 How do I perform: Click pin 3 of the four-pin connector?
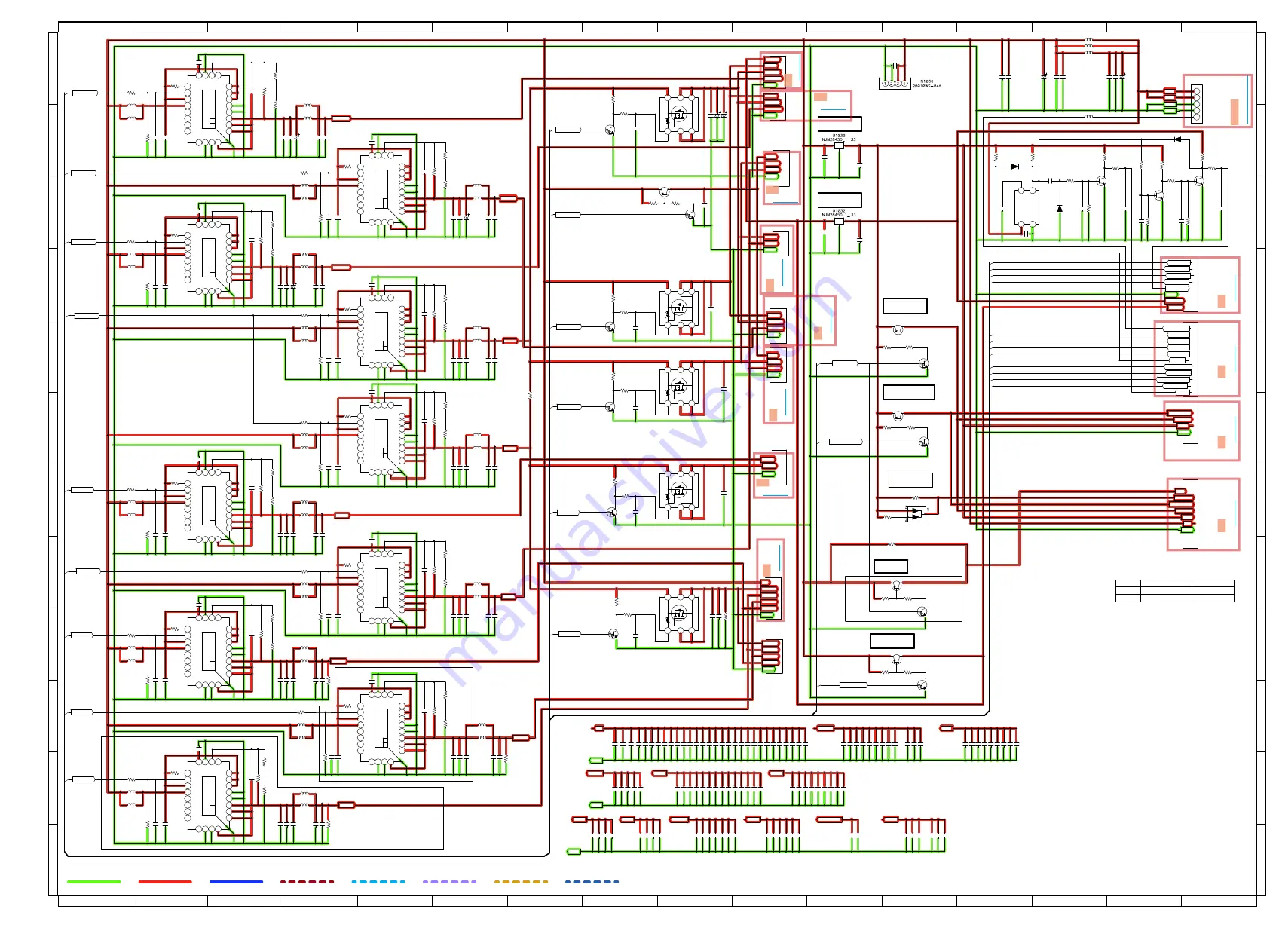(898, 84)
